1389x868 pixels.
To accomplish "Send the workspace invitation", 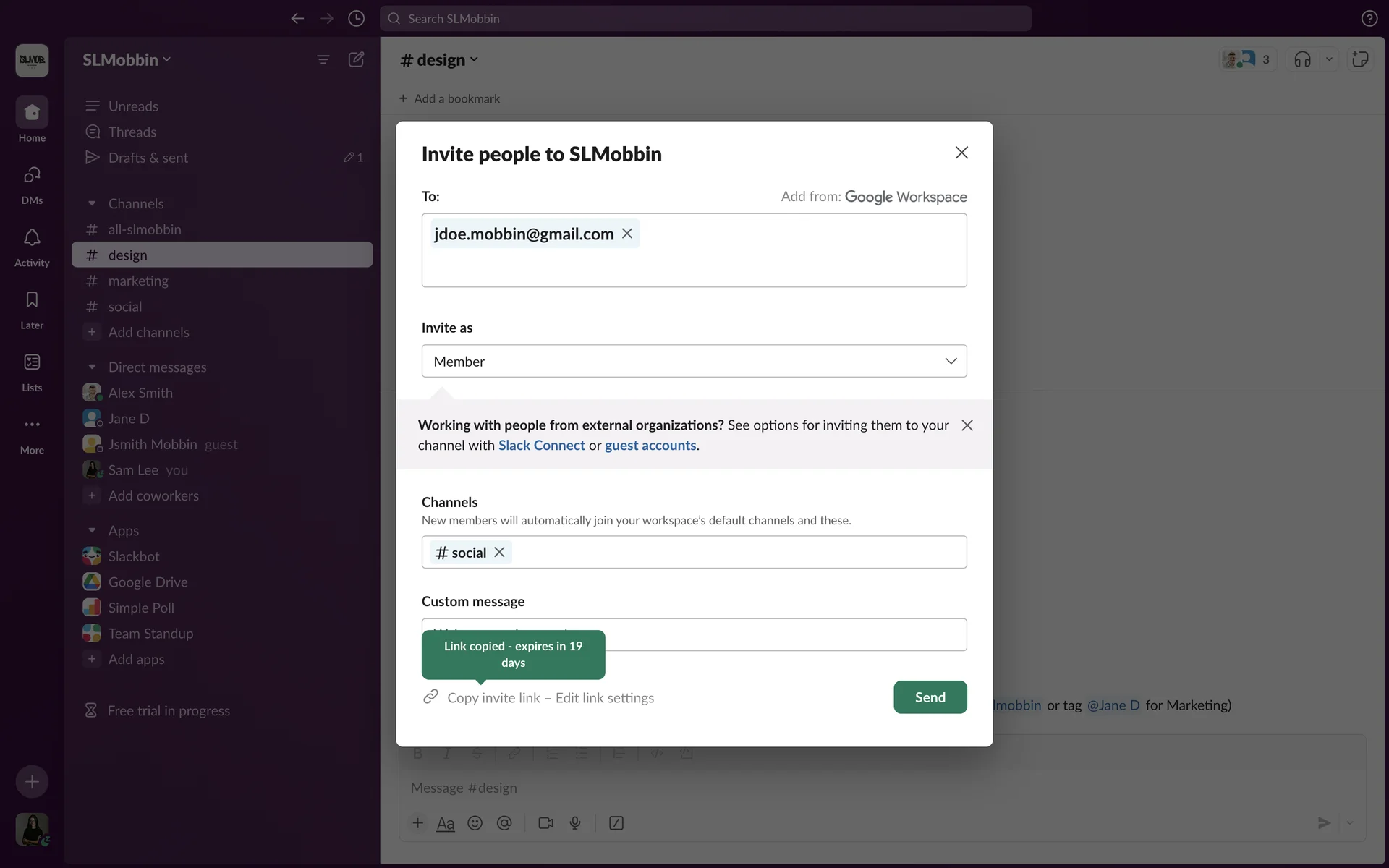I will 930,697.
